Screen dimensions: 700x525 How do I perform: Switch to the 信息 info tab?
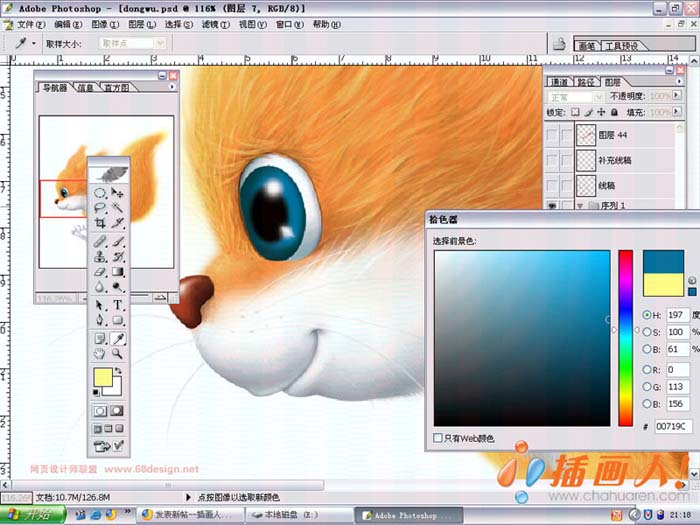click(85, 88)
